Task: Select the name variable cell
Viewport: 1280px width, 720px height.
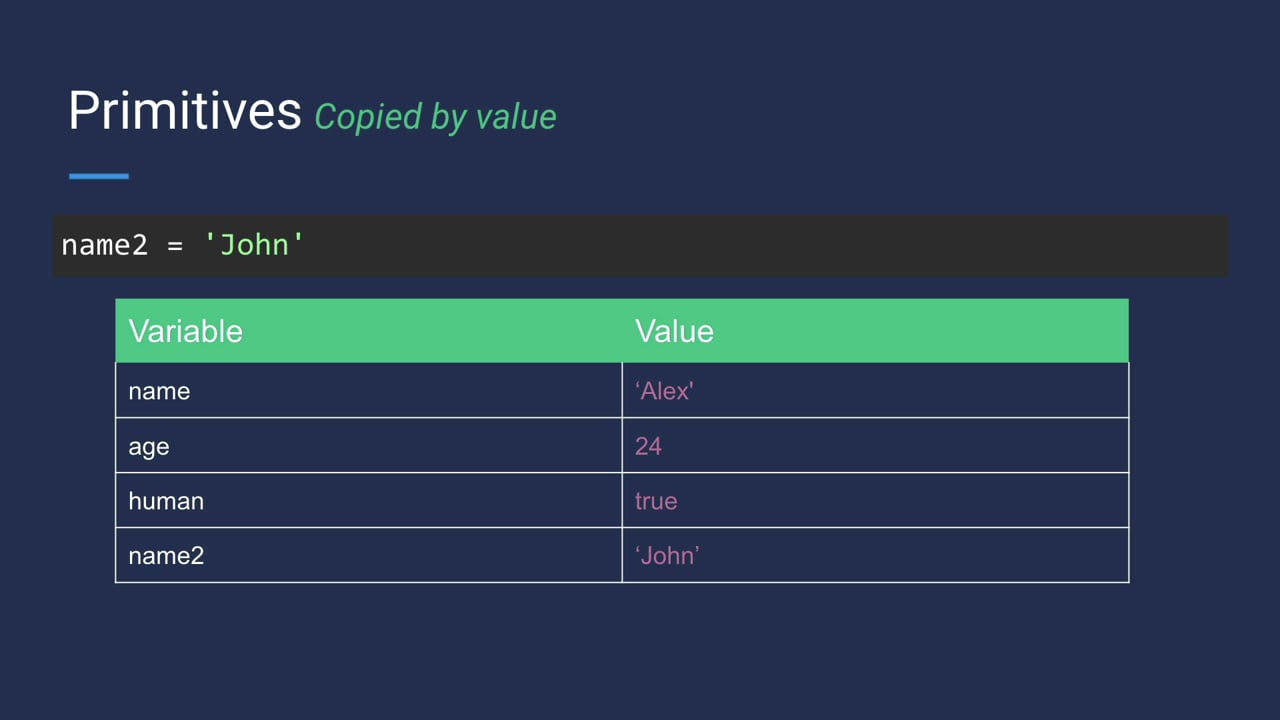Action: click(x=368, y=390)
